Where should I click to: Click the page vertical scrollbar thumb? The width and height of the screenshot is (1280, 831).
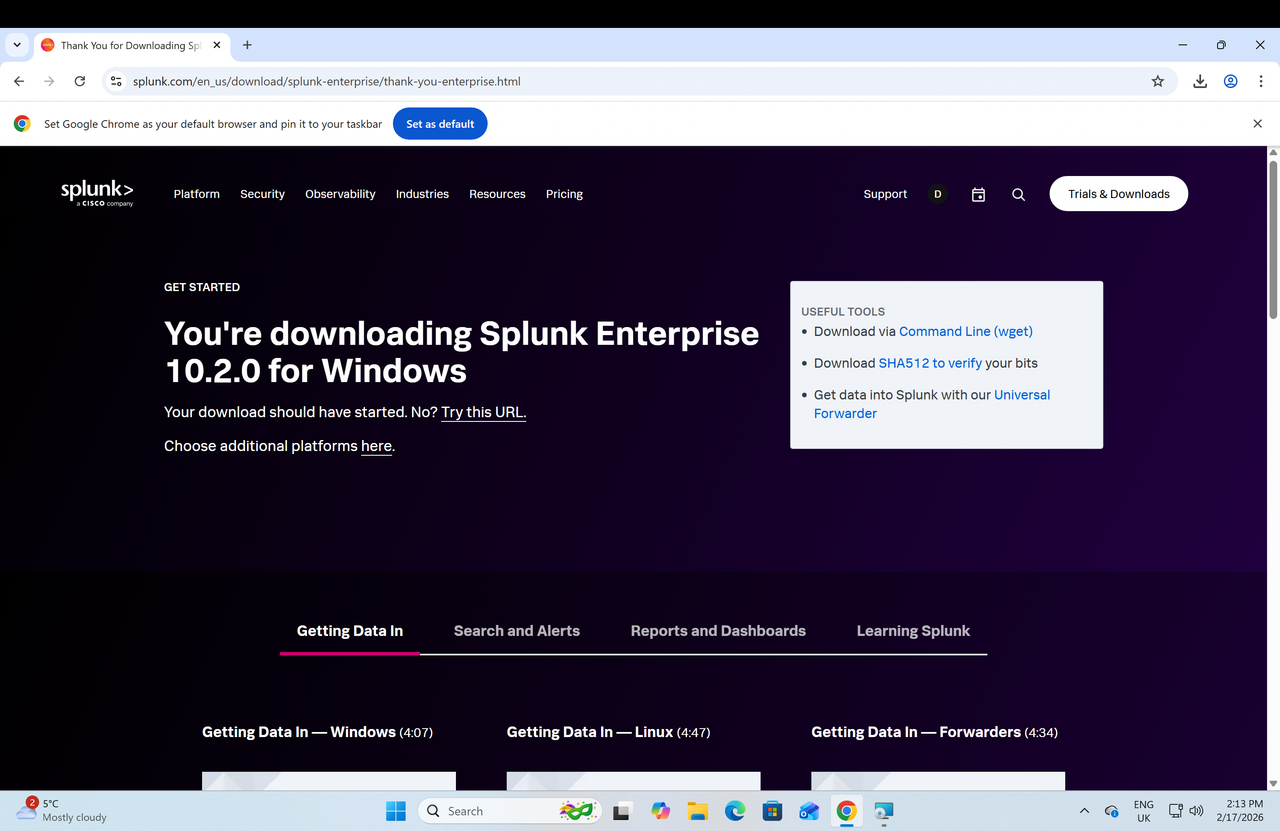1273,240
